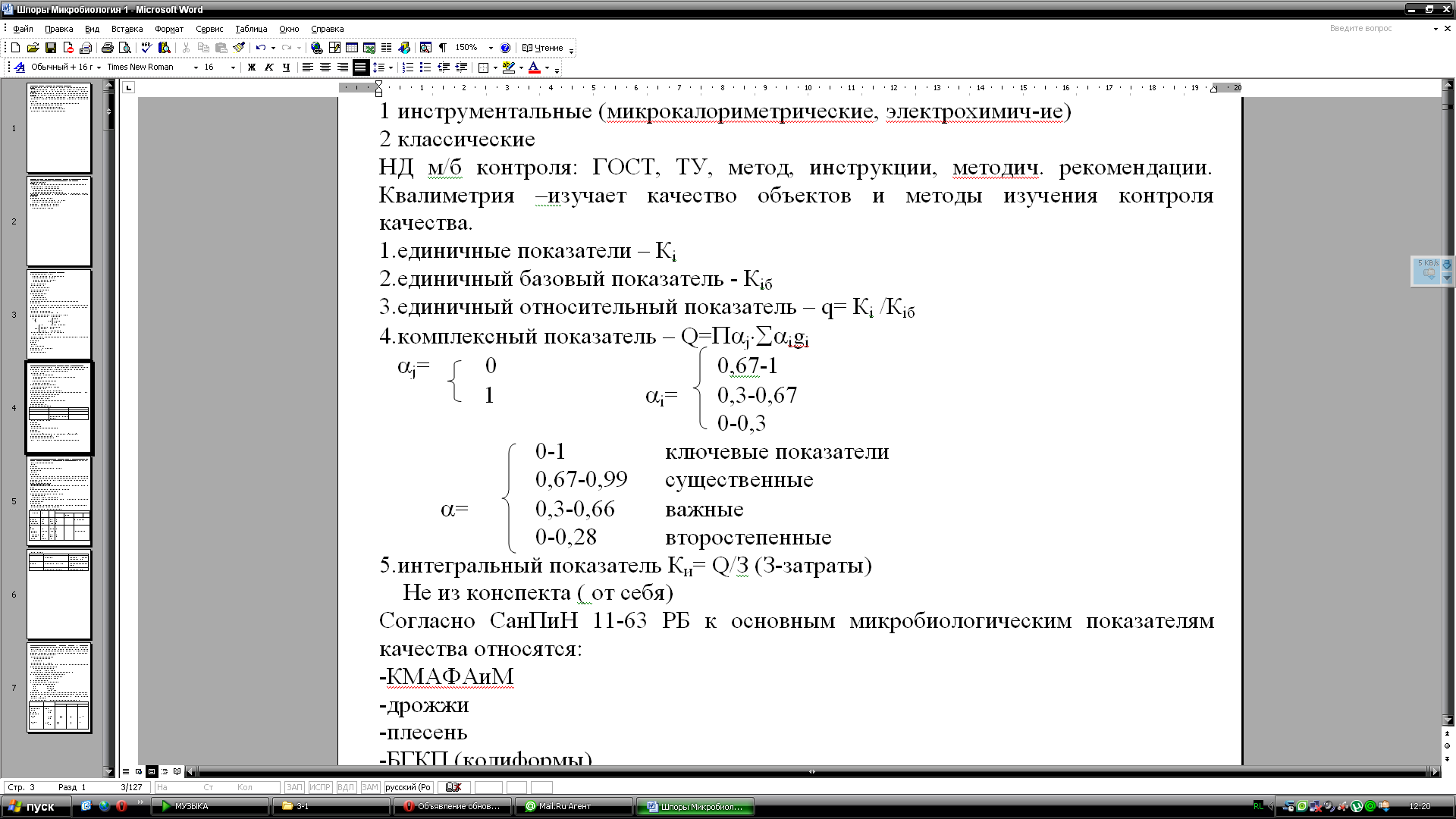
Task: Toggle ЗАМ overtype mode indicator
Action: (370, 787)
